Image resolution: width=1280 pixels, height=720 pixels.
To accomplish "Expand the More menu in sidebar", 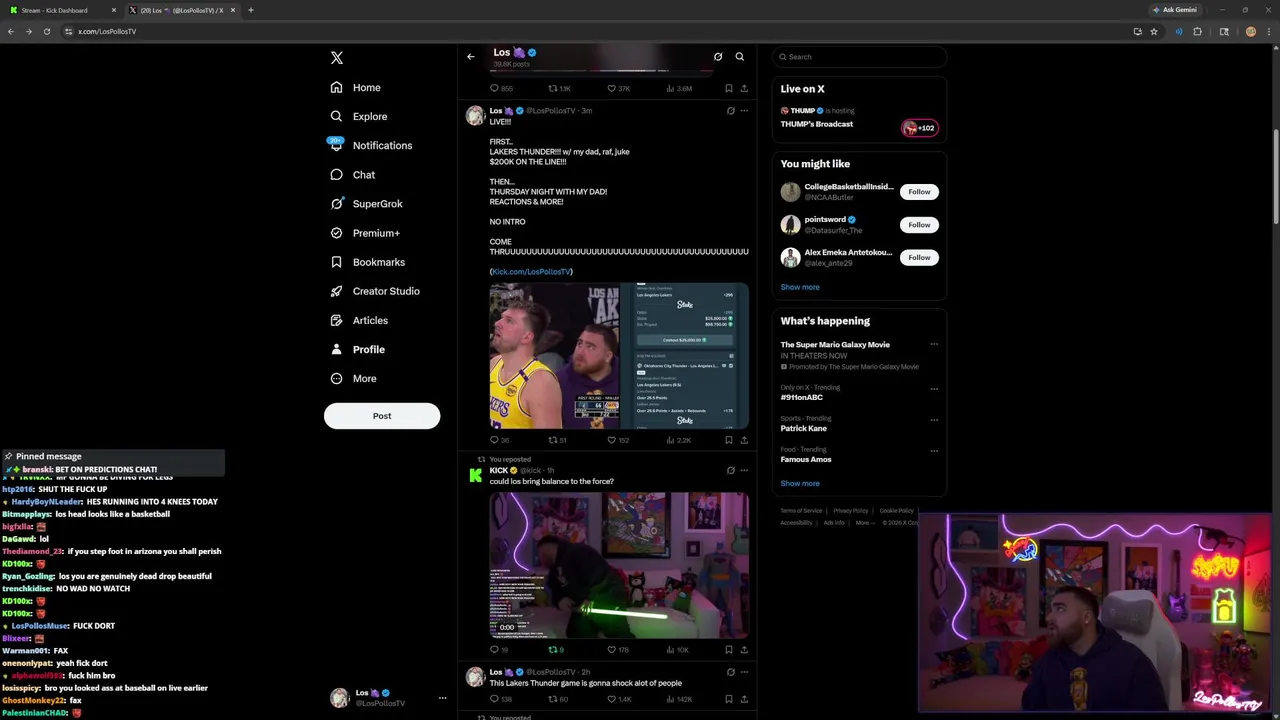I will click(x=353, y=378).
